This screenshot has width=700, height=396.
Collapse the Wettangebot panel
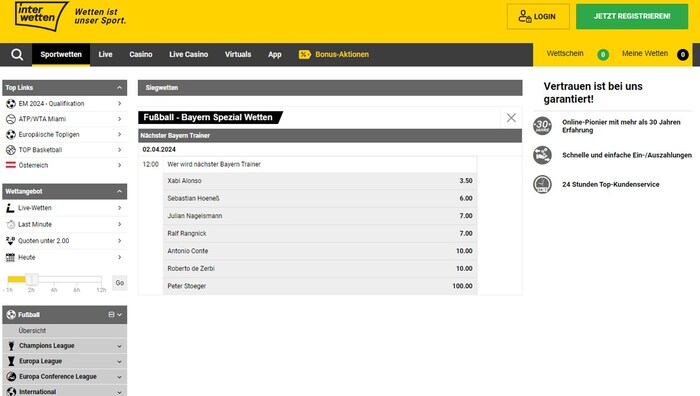pos(119,192)
